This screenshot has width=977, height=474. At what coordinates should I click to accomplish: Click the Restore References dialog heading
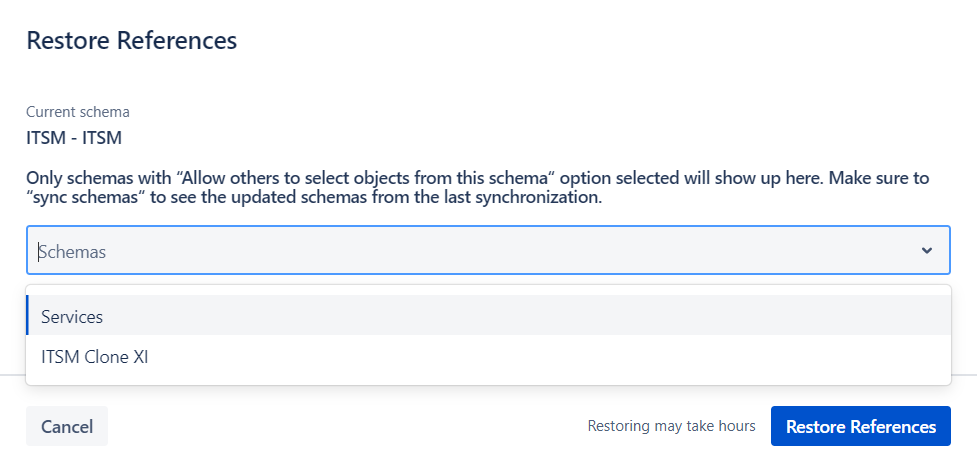[131, 40]
